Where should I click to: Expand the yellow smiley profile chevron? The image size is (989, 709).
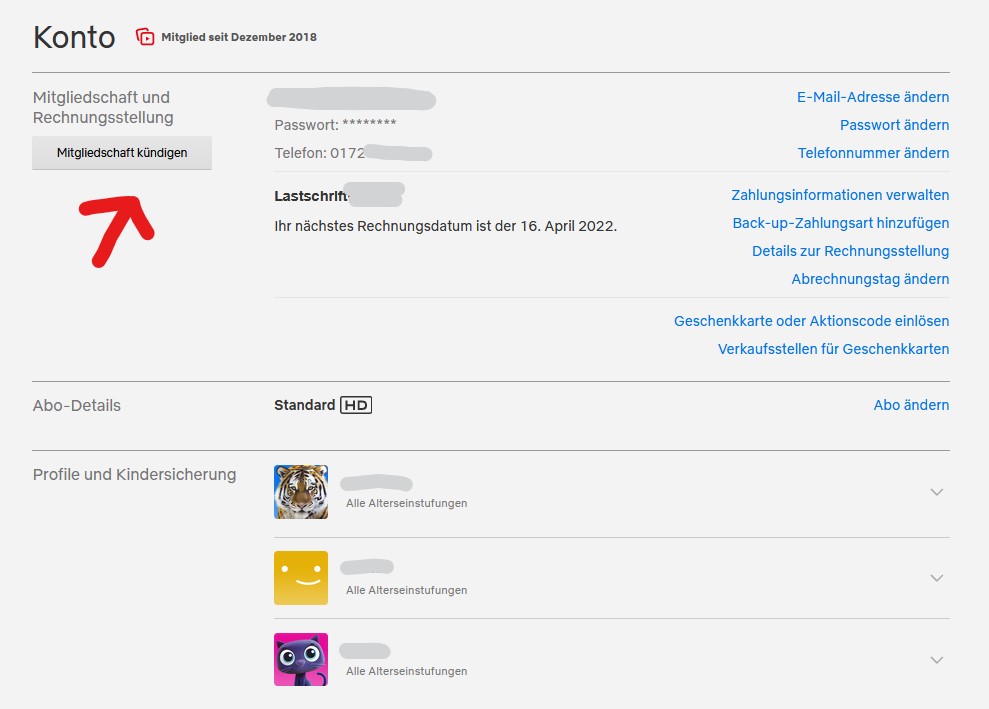(936, 578)
